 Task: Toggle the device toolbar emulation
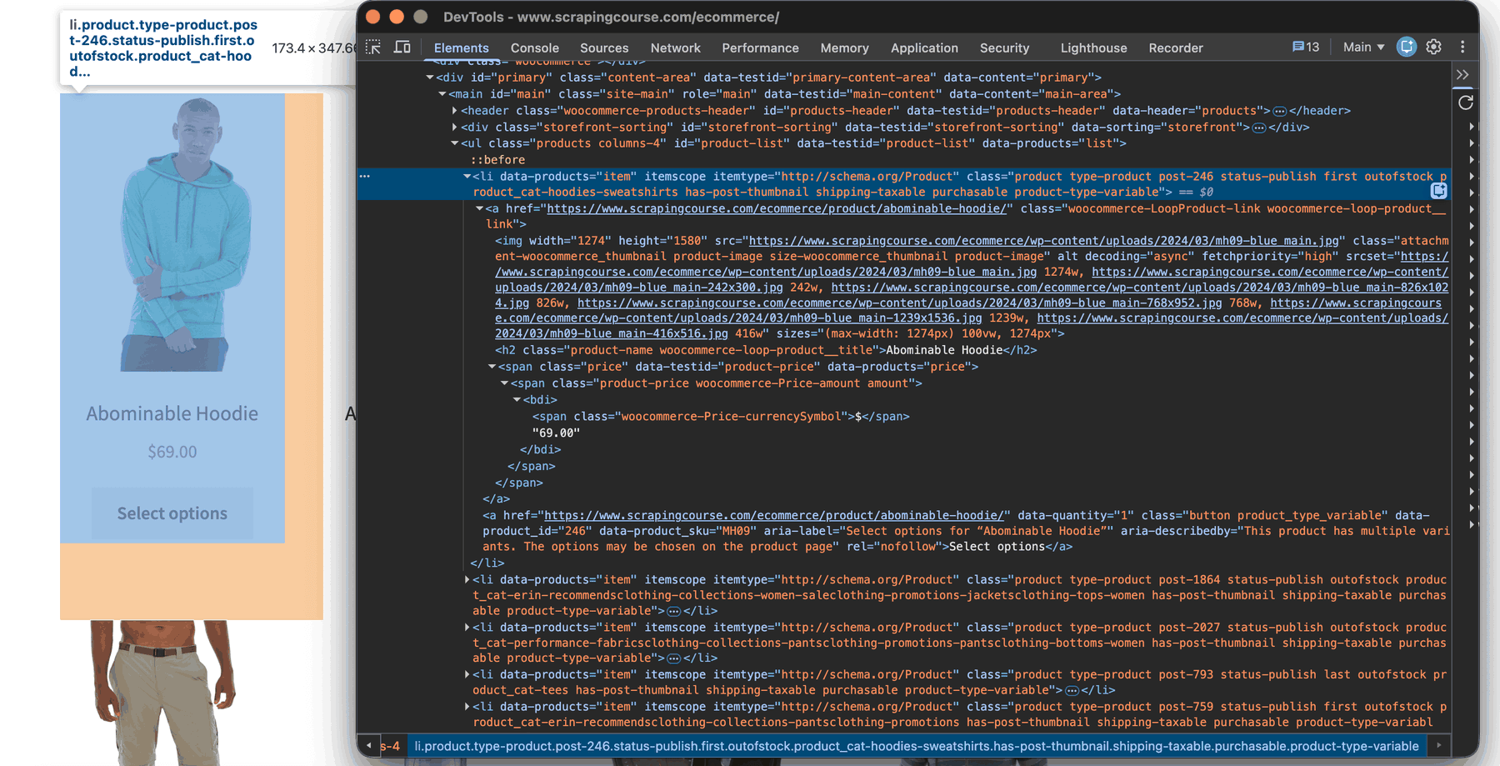pos(402,47)
